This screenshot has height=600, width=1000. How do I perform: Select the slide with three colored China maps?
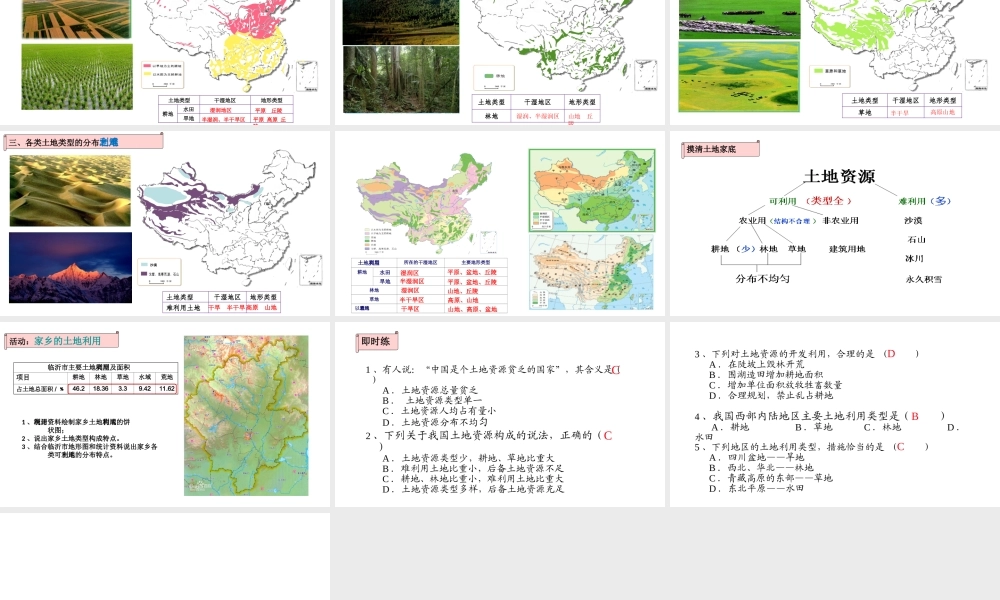coord(500,223)
